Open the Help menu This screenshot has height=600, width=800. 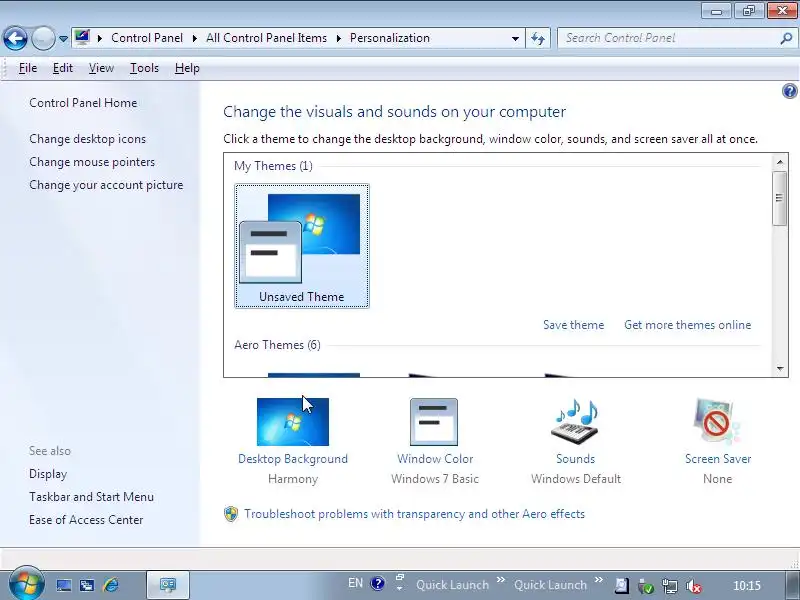point(187,68)
